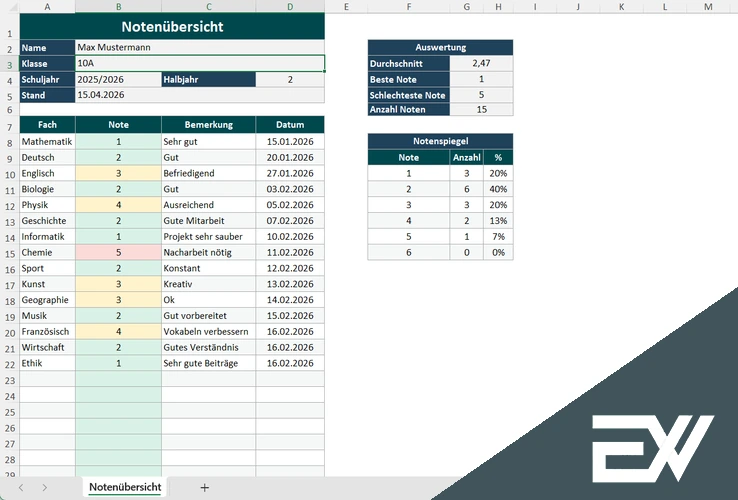The width and height of the screenshot is (738, 500).
Task: Select row 15 header
Action: tap(8, 253)
